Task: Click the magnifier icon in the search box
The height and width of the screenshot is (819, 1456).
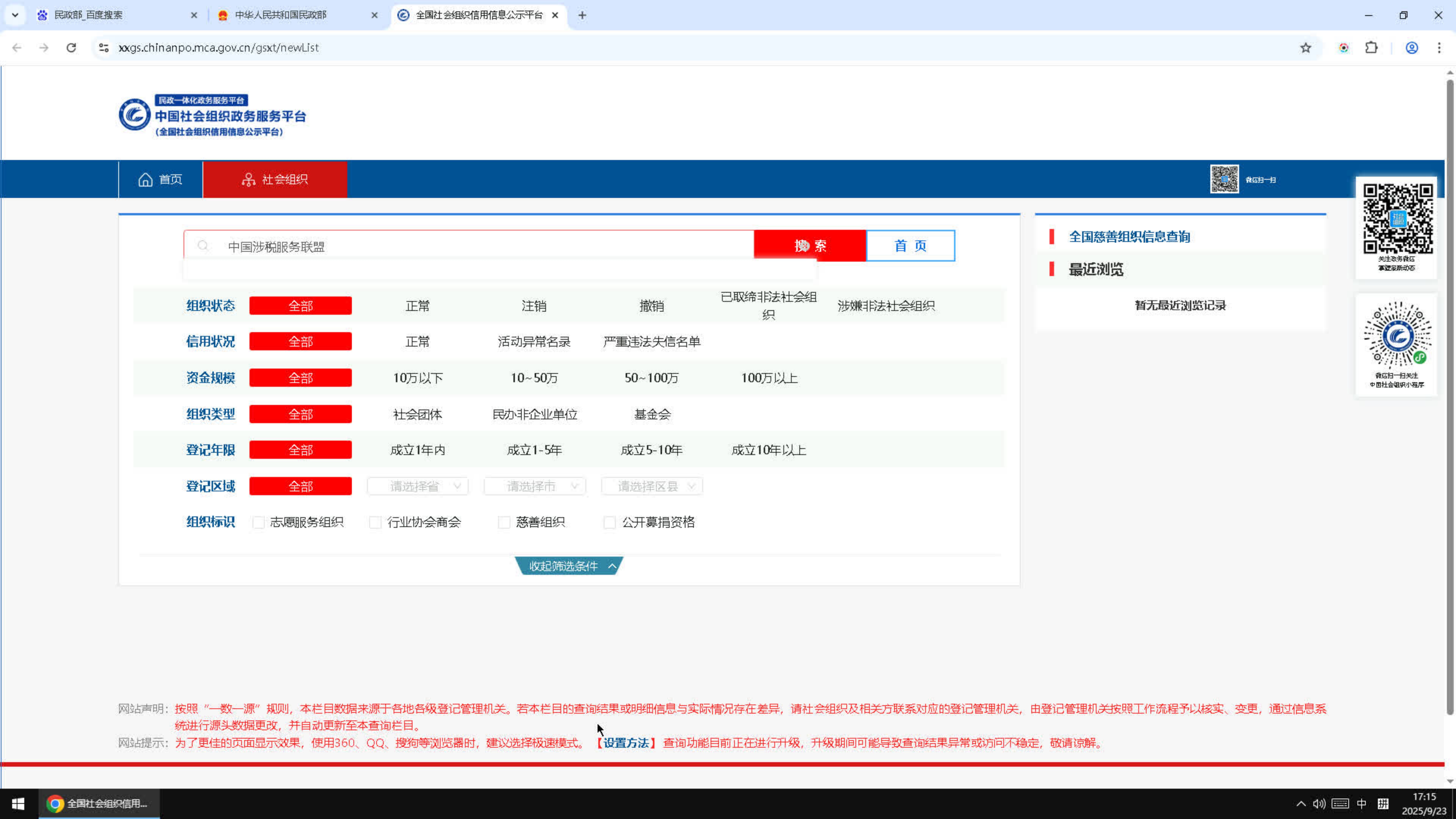Action: 203,246
